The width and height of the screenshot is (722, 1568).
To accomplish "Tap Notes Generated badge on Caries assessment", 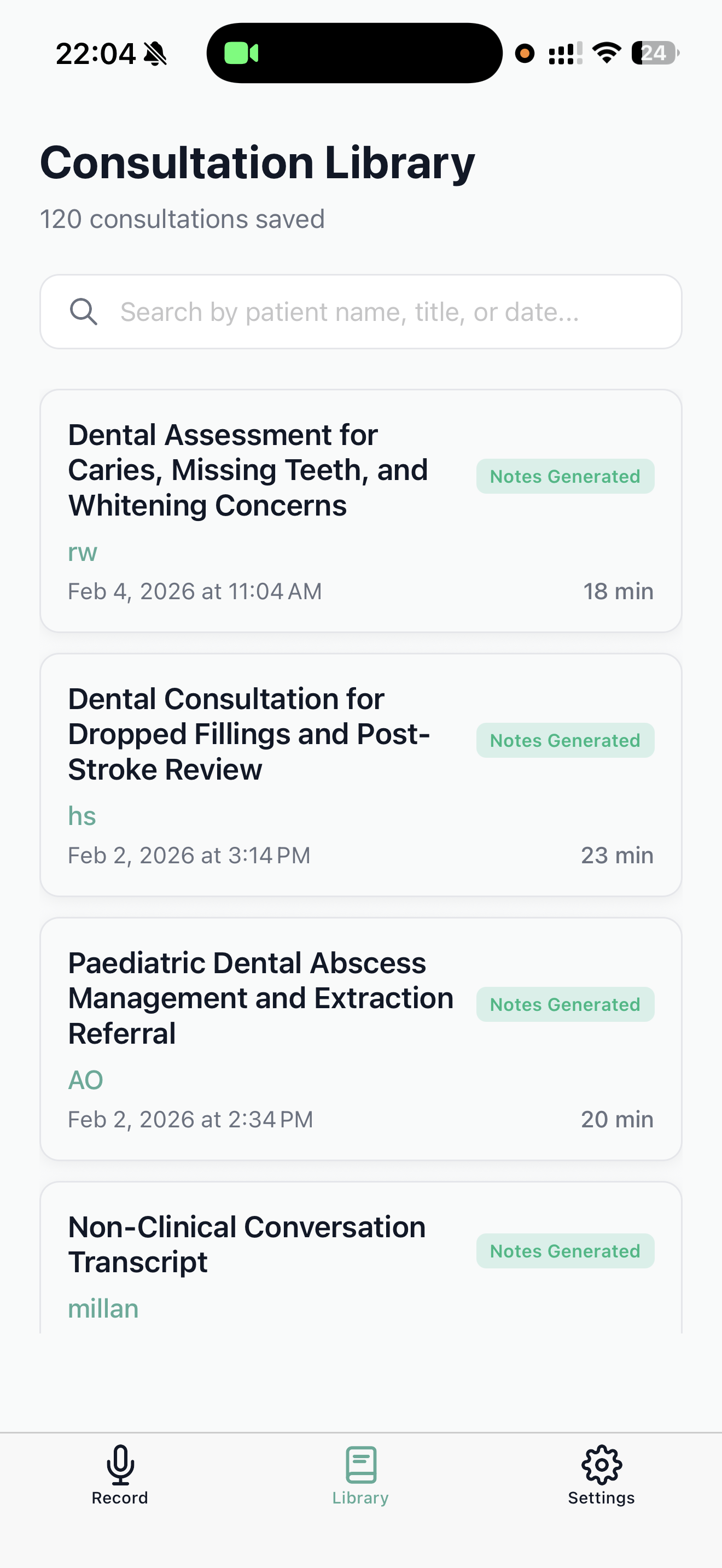I will click(x=565, y=476).
